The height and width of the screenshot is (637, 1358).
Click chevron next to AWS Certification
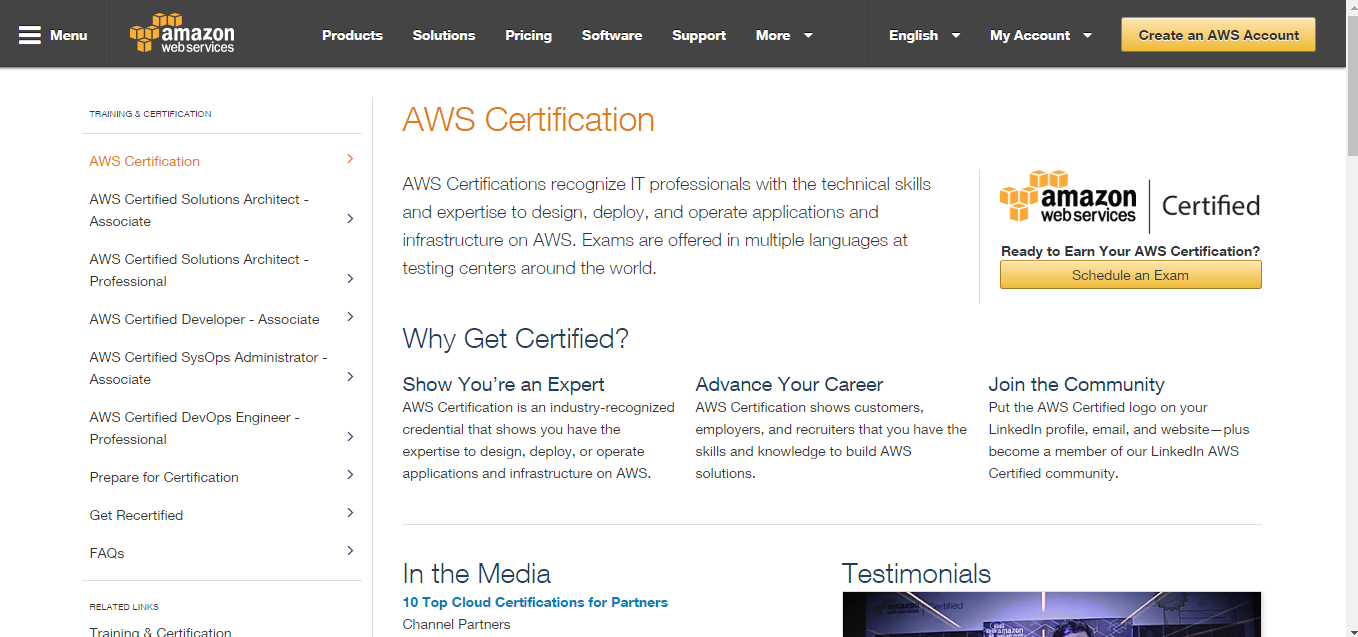click(350, 158)
